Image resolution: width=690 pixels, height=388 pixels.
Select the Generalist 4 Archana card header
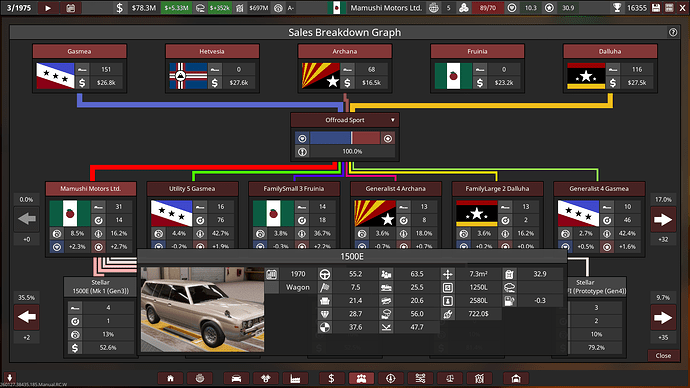(396, 189)
